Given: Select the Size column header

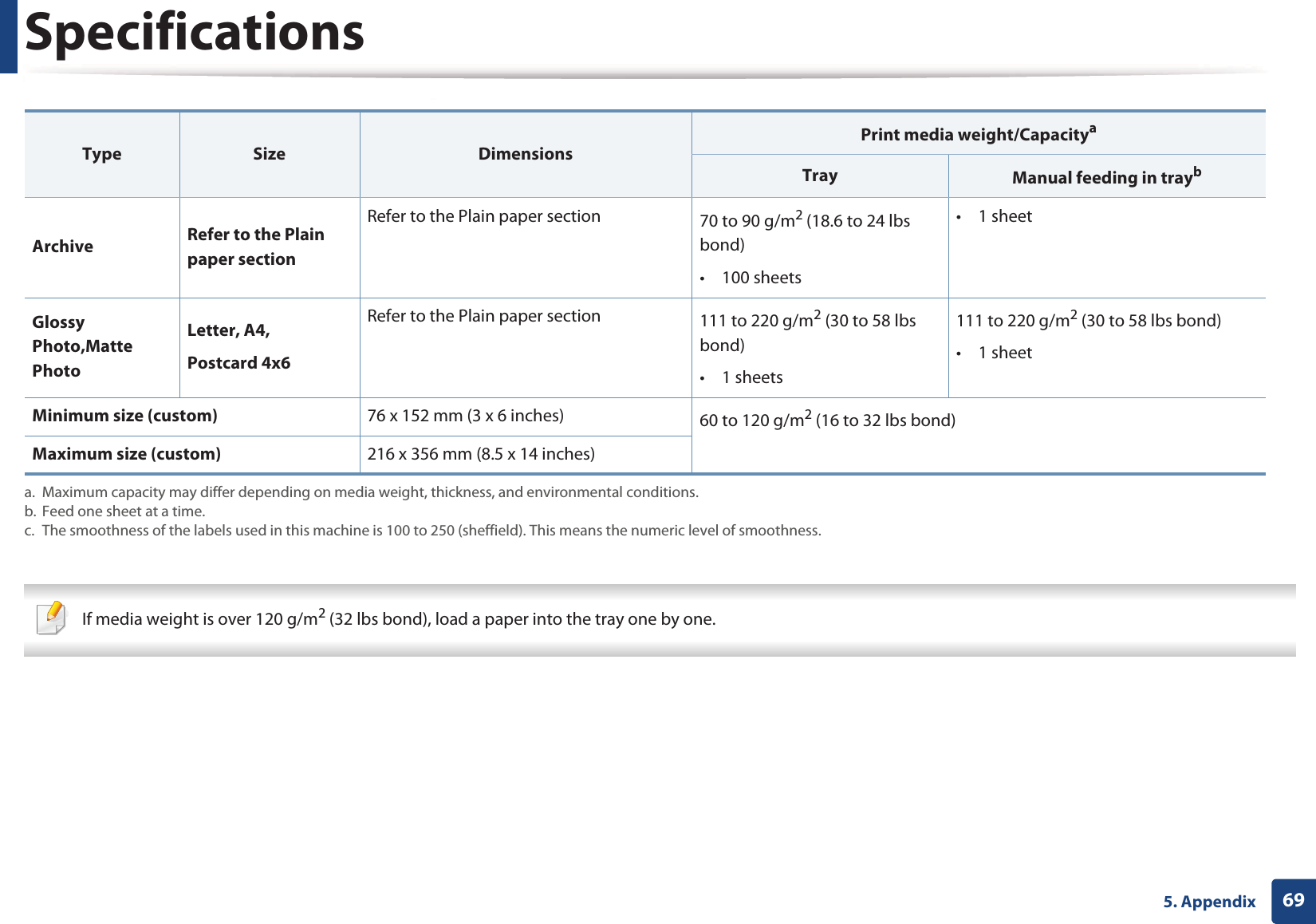Looking at the screenshot, I should tap(270, 154).
